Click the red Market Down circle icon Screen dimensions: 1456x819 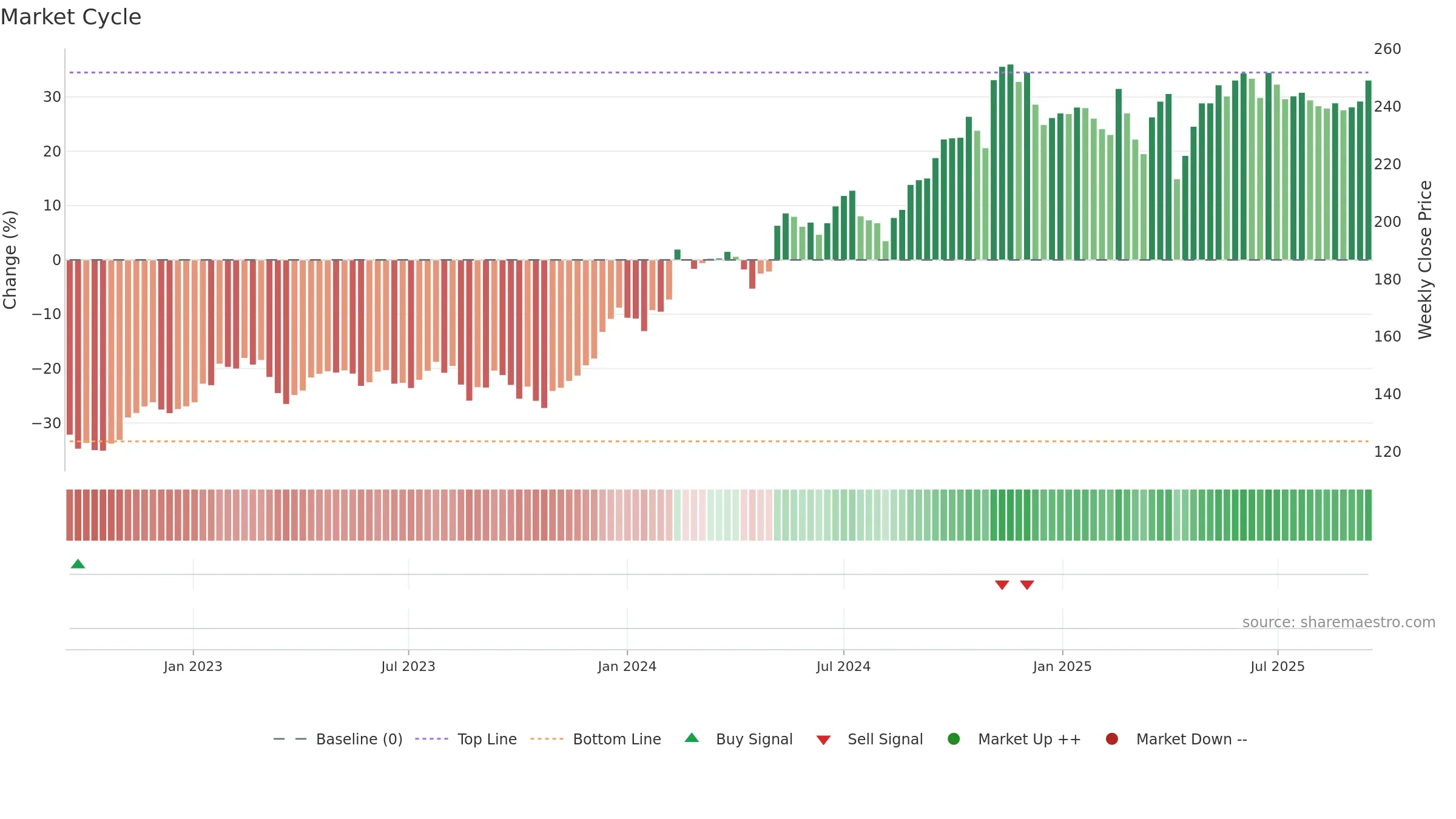pyautogui.click(x=1112, y=739)
